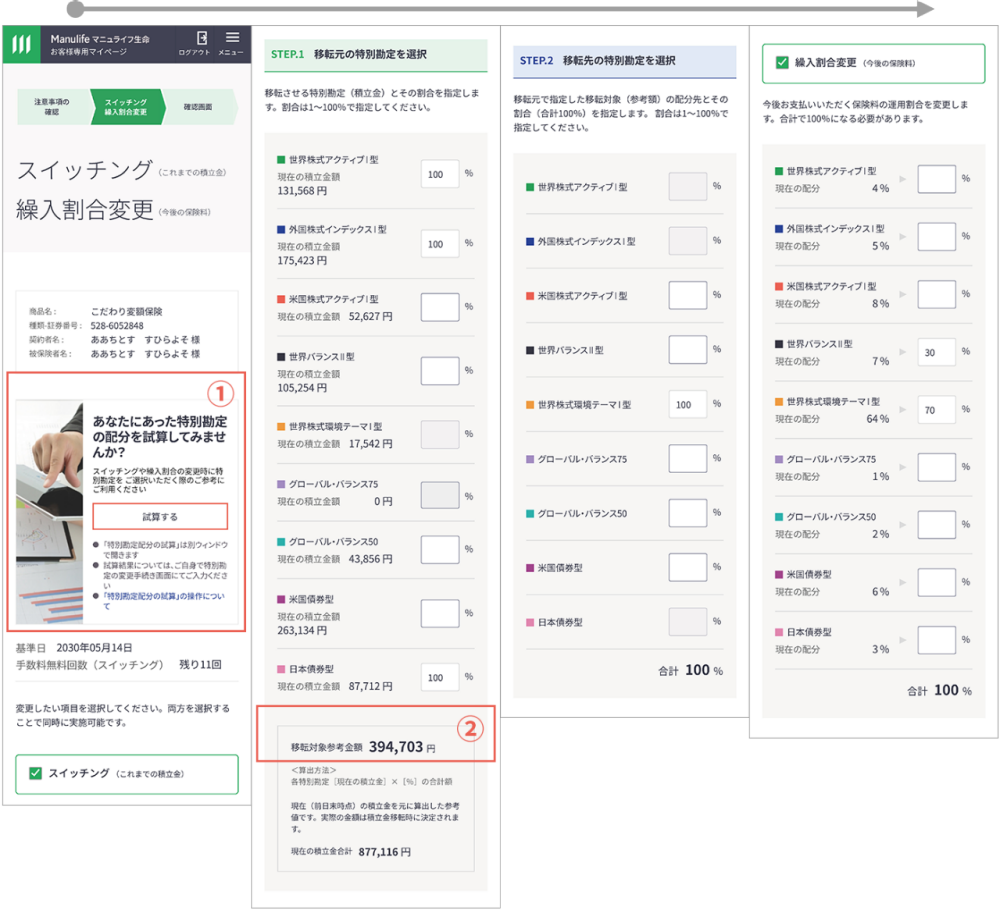Click 繰入割合 グローバル・バランス75 new allocation field

[937, 467]
